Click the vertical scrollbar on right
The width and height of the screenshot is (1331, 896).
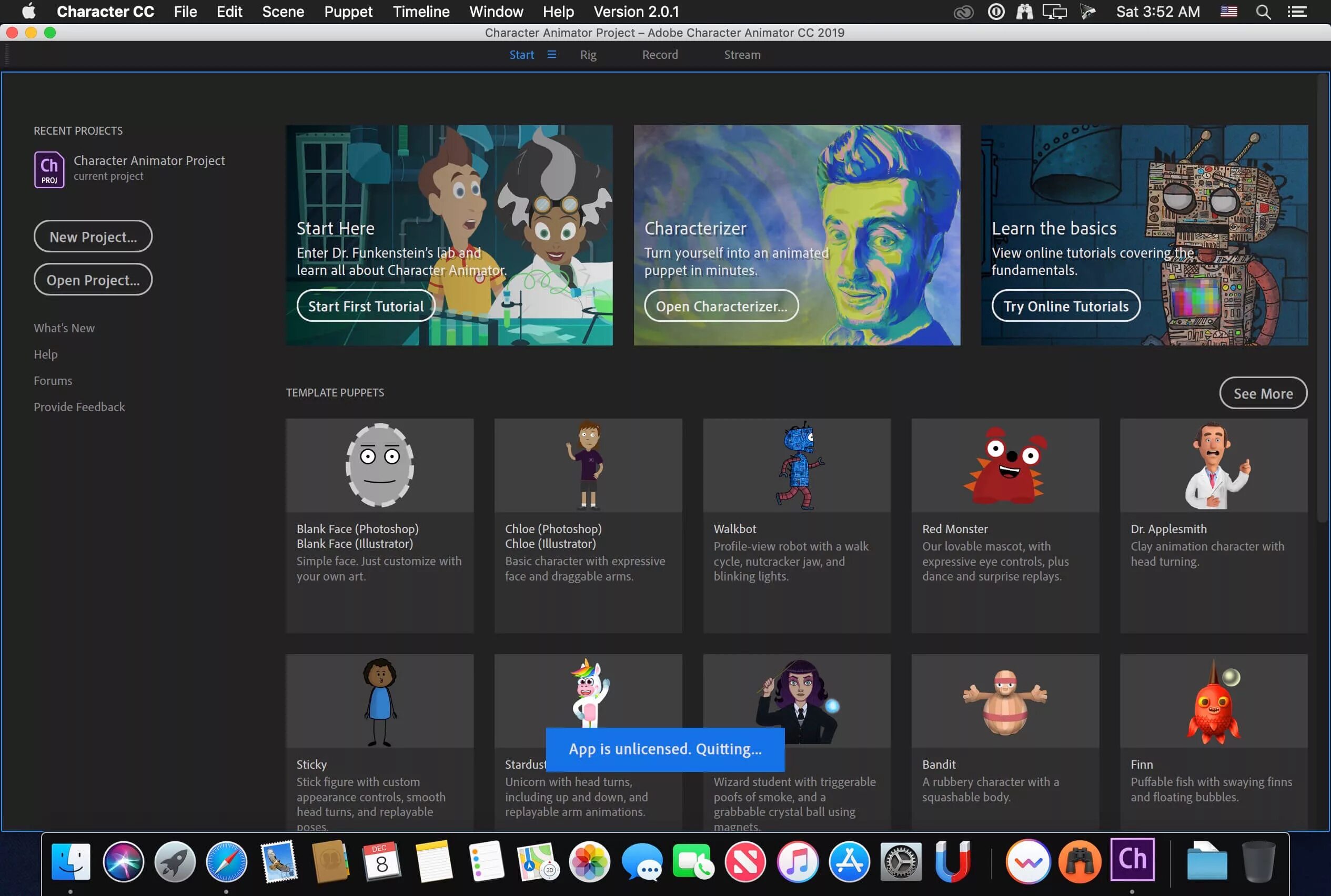[1322, 297]
